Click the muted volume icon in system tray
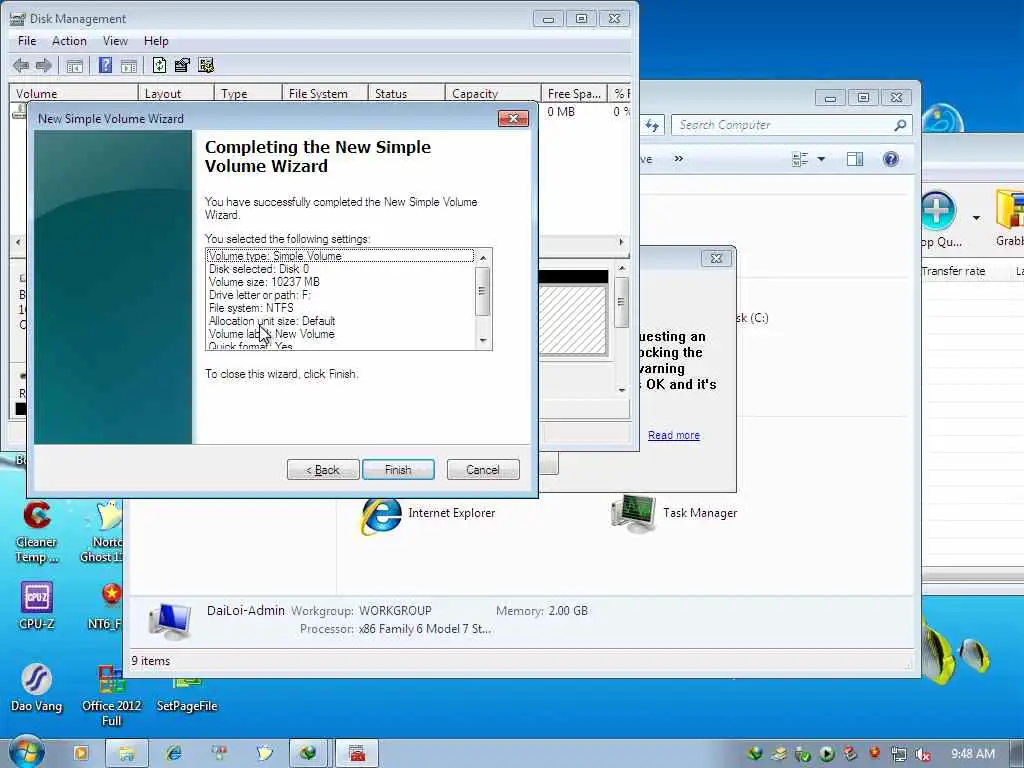Screen dimensions: 1024x768 (923, 754)
